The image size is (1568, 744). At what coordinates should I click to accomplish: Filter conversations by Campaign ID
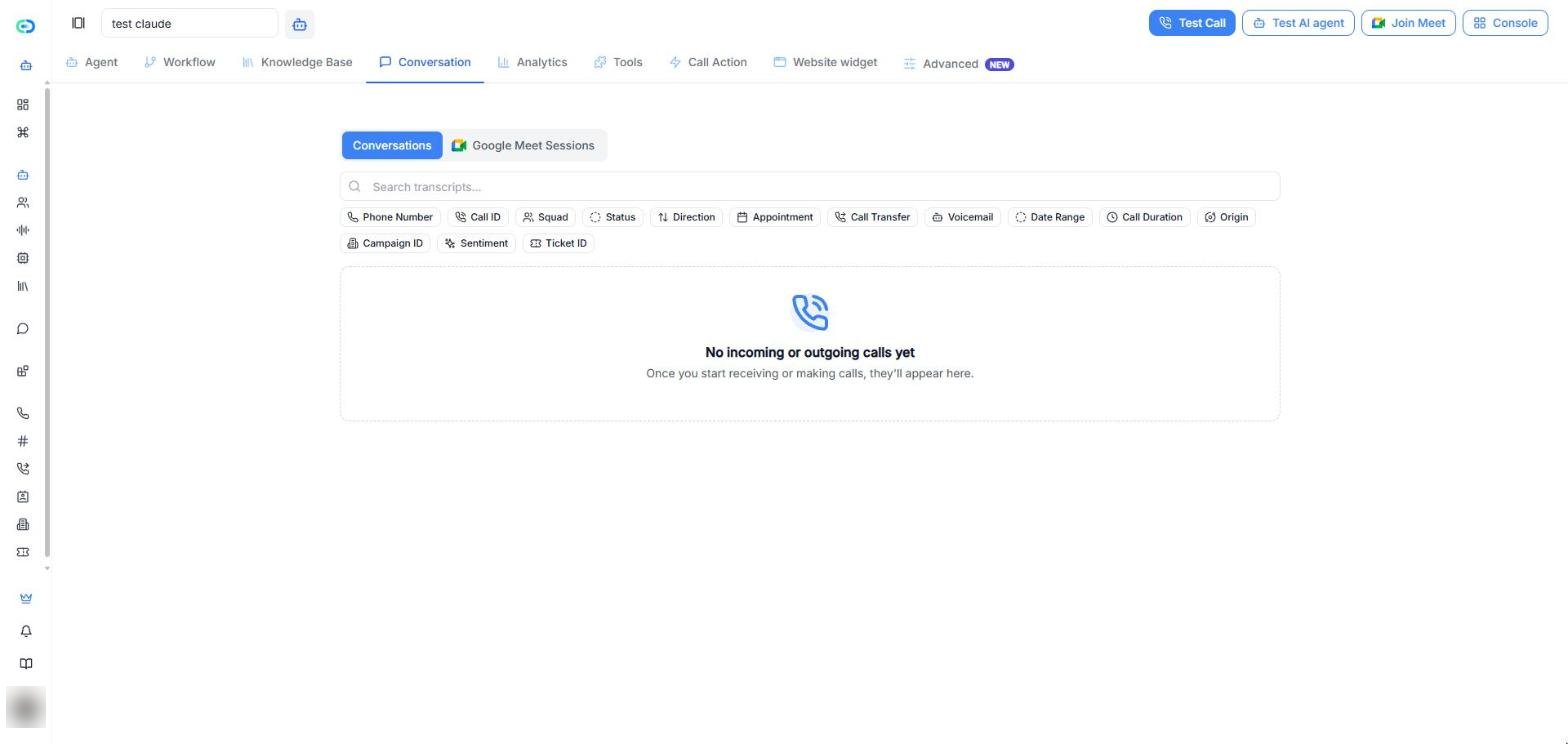tap(385, 243)
